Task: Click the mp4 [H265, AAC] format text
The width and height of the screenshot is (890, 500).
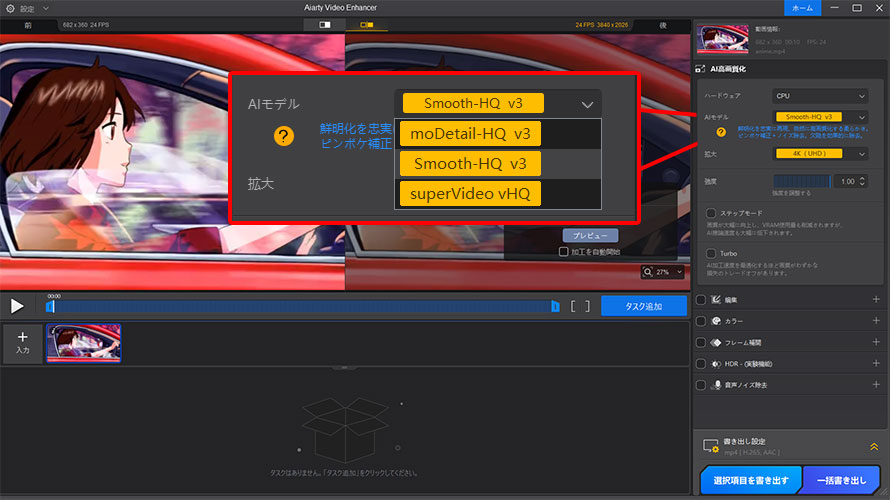Action: (x=752, y=452)
